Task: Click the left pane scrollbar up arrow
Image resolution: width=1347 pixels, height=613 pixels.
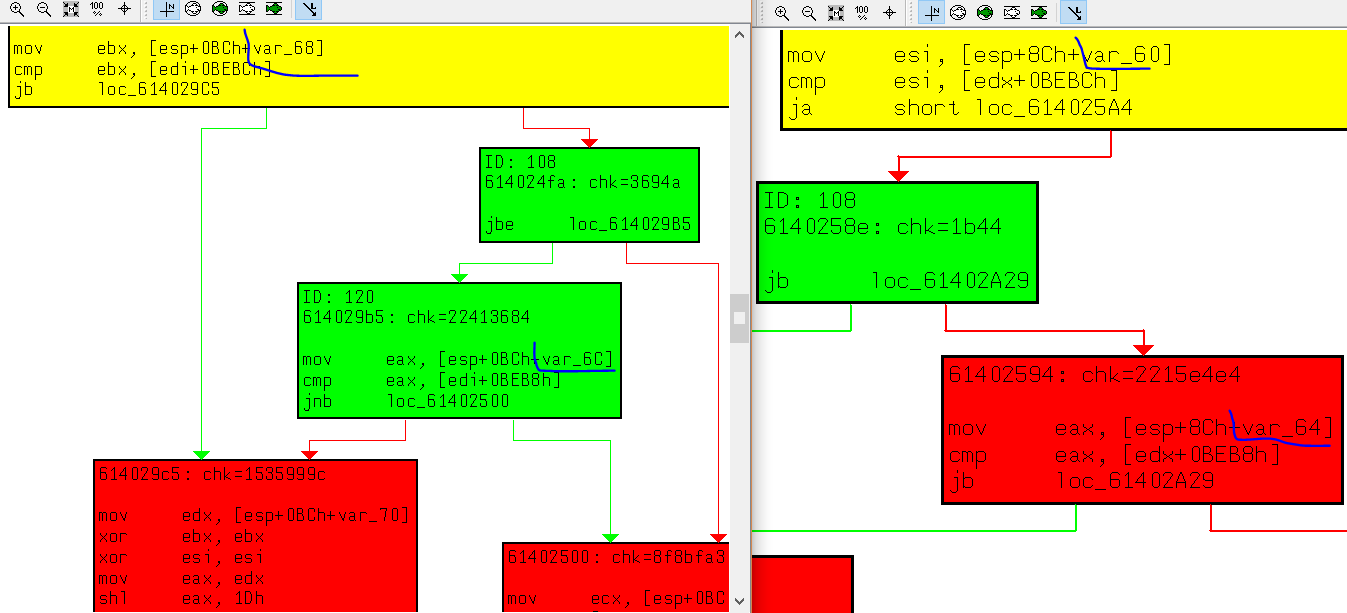Action: pyautogui.click(x=739, y=34)
